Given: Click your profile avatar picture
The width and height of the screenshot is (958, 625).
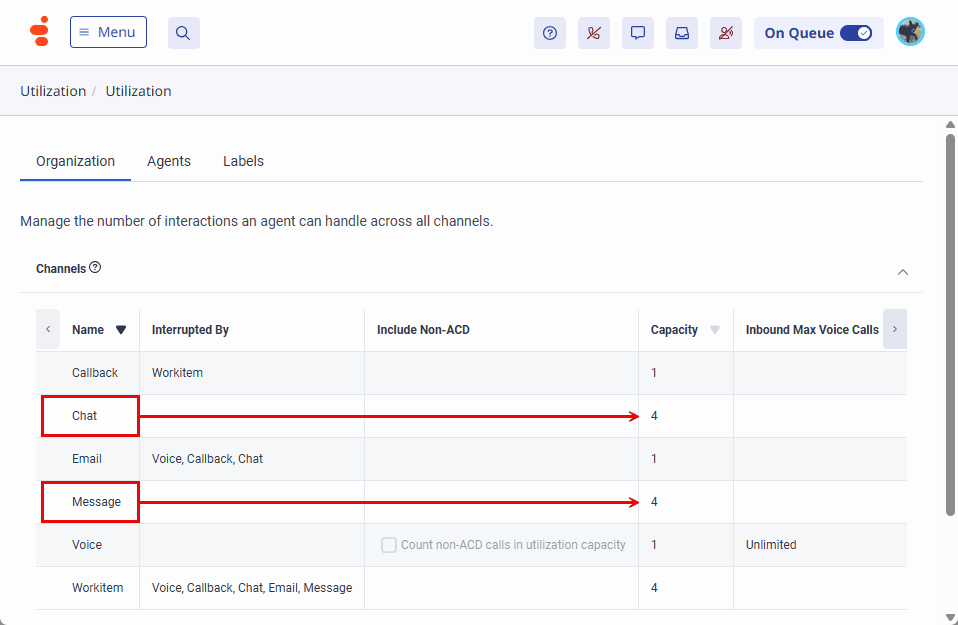Looking at the screenshot, I should [910, 31].
